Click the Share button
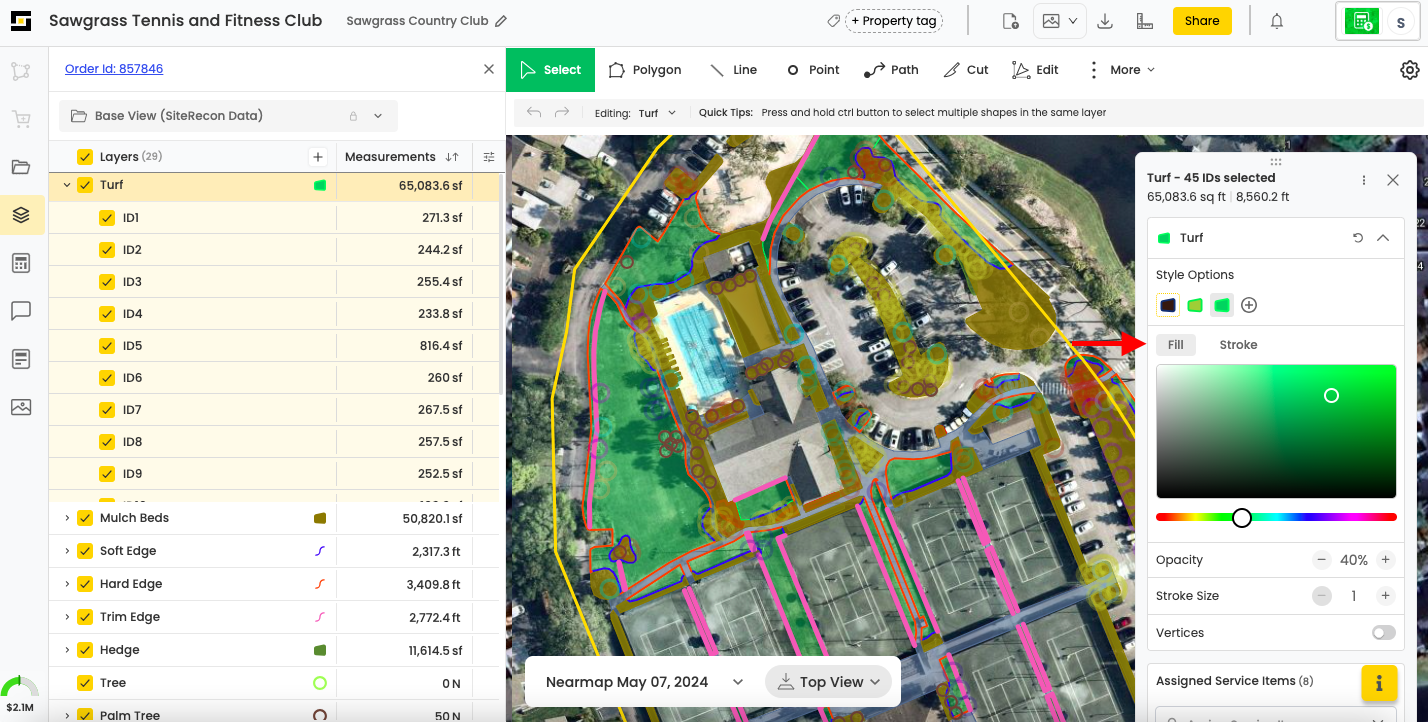Screen dimensions: 1428x722 1201,21
